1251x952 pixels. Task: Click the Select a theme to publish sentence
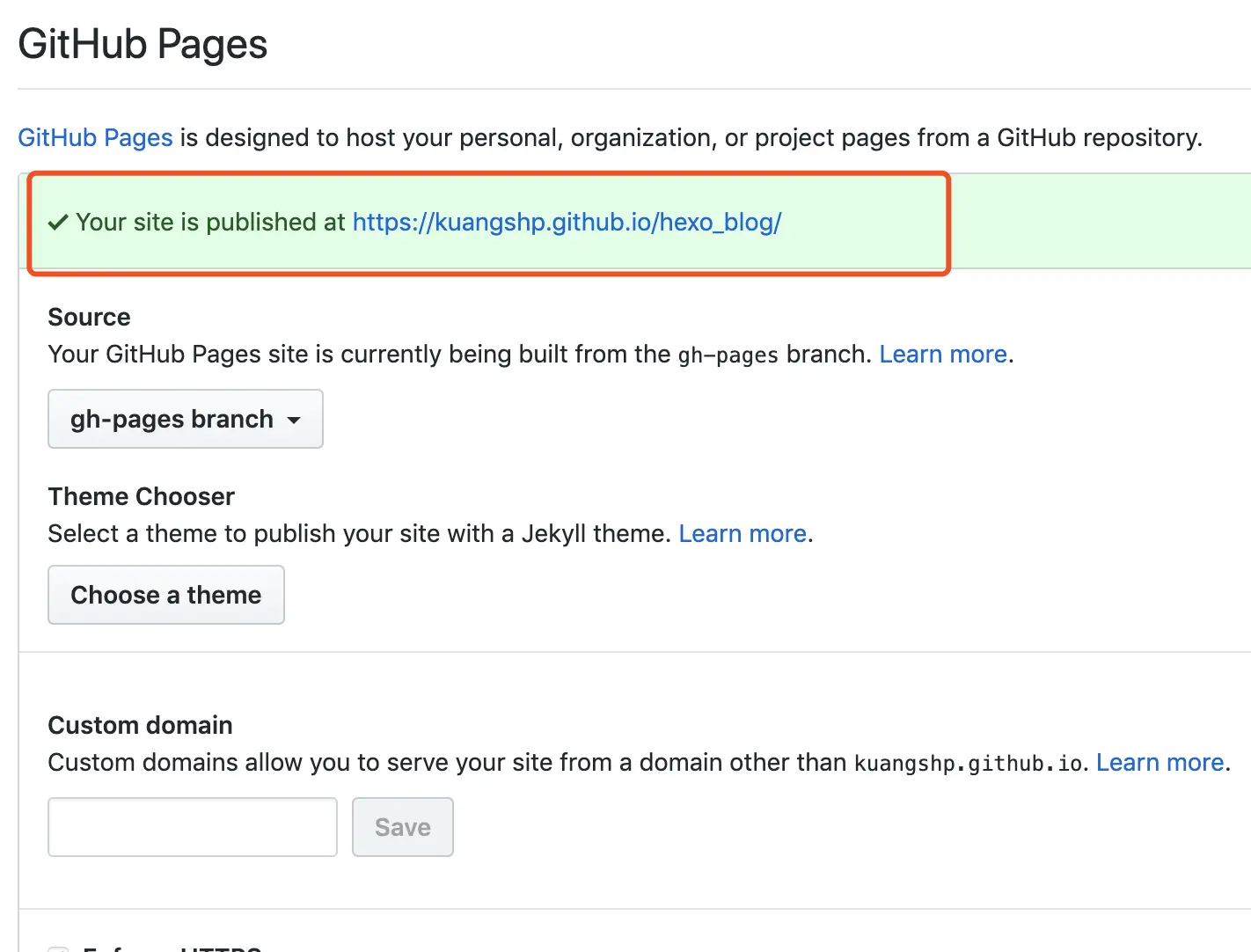click(x=360, y=534)
